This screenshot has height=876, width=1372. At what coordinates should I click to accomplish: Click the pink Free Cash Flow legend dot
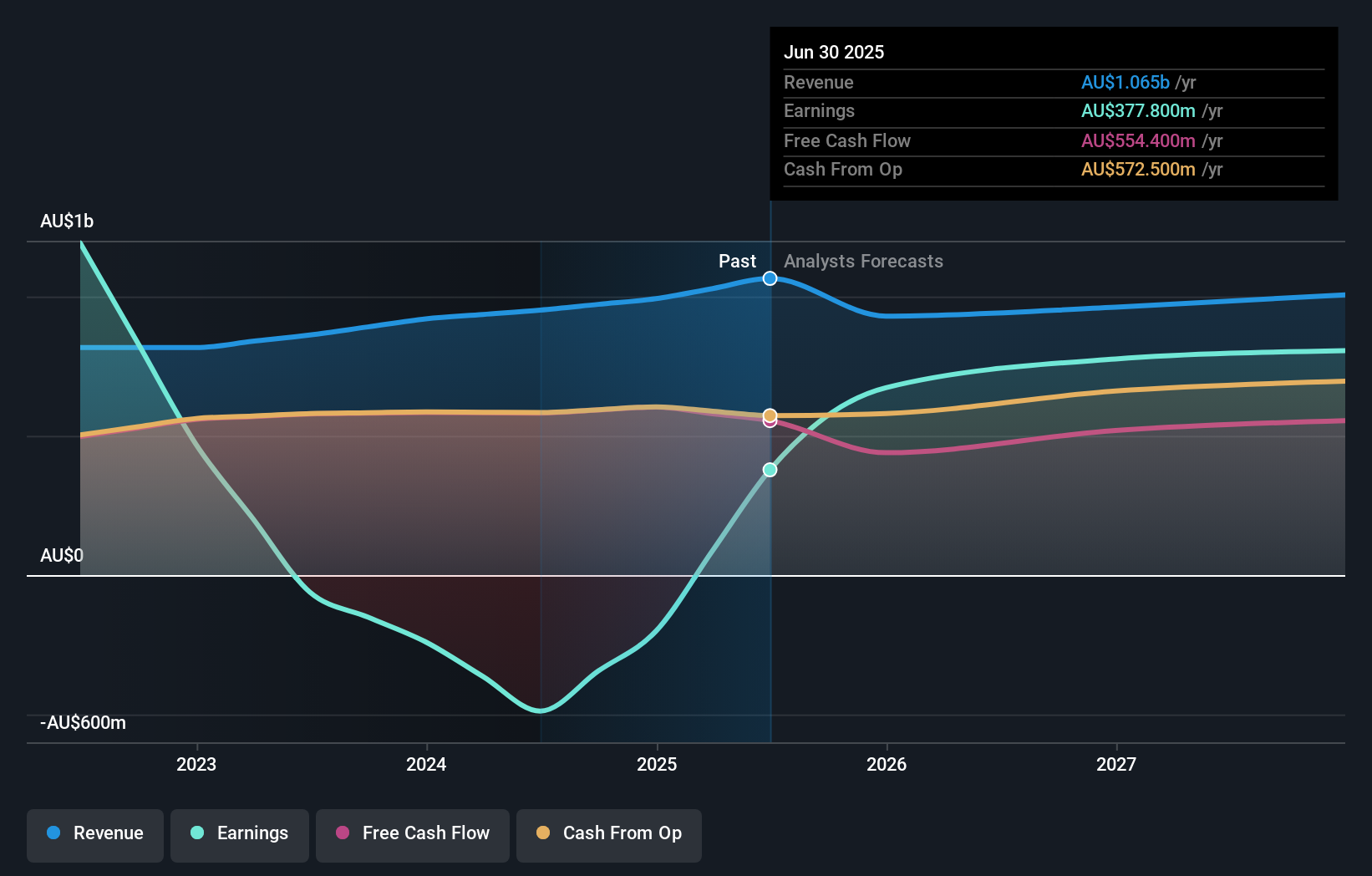coord(342,833)
